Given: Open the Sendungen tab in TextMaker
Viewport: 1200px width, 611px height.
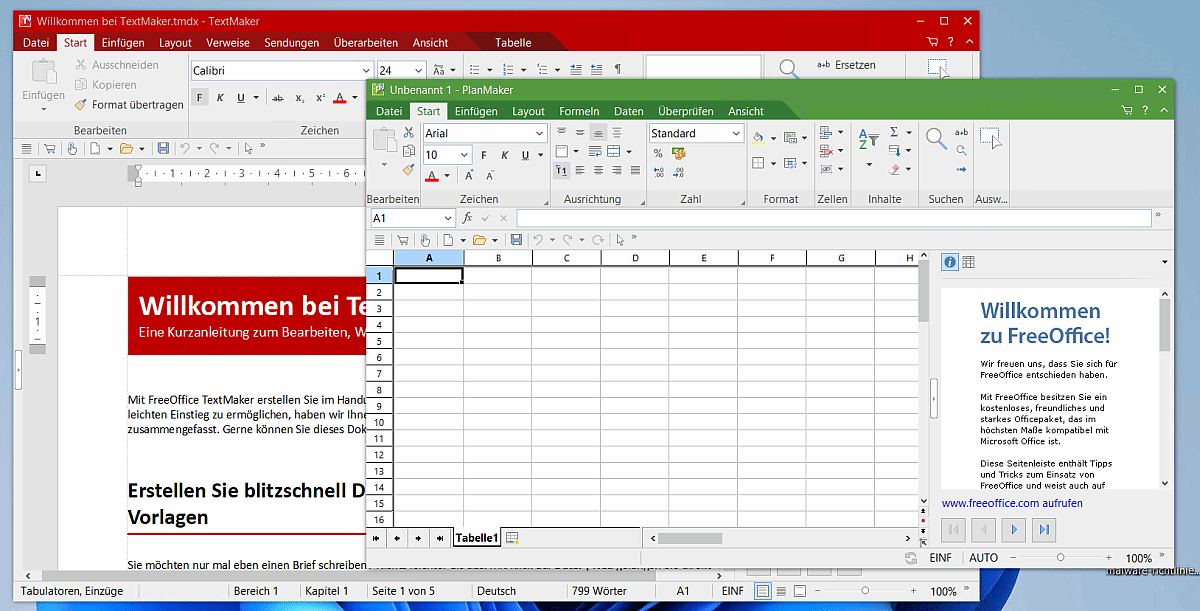Looking at the screenshot, I should [291, 42].
